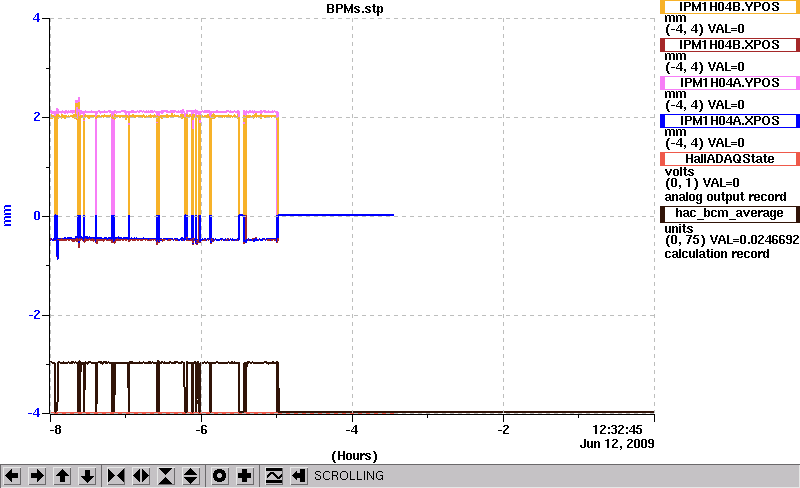Pan the graph down with the down arrow
800x488 pixels.
(87, 476)
